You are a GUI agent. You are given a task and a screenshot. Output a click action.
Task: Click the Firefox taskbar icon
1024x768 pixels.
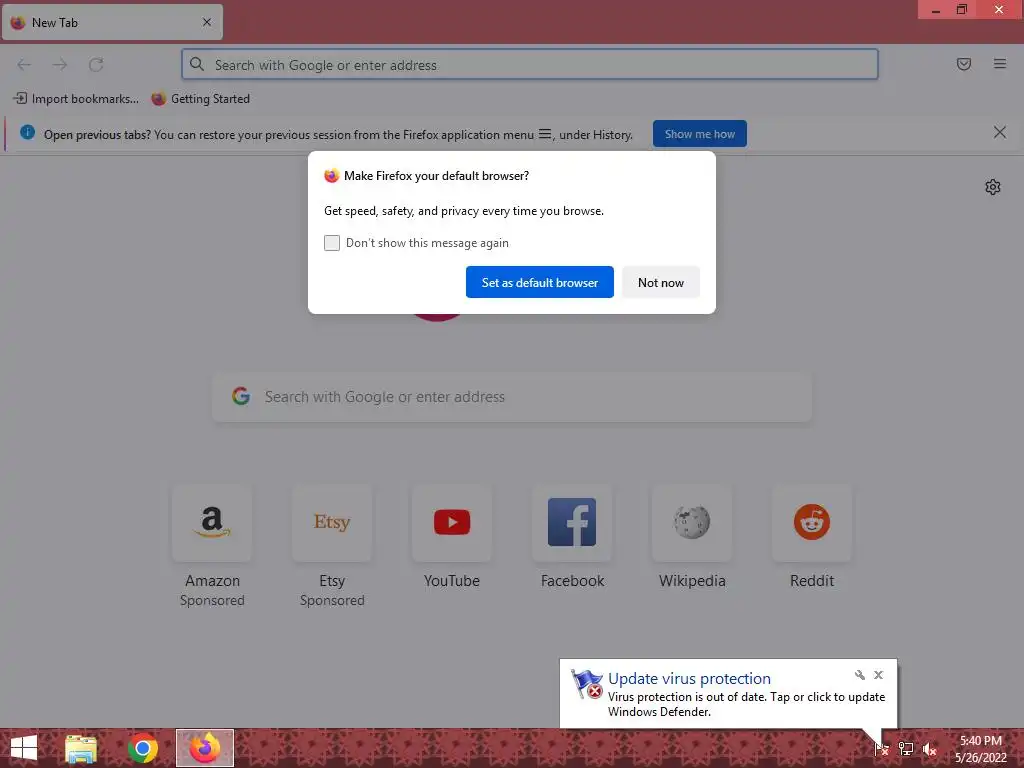204,748
